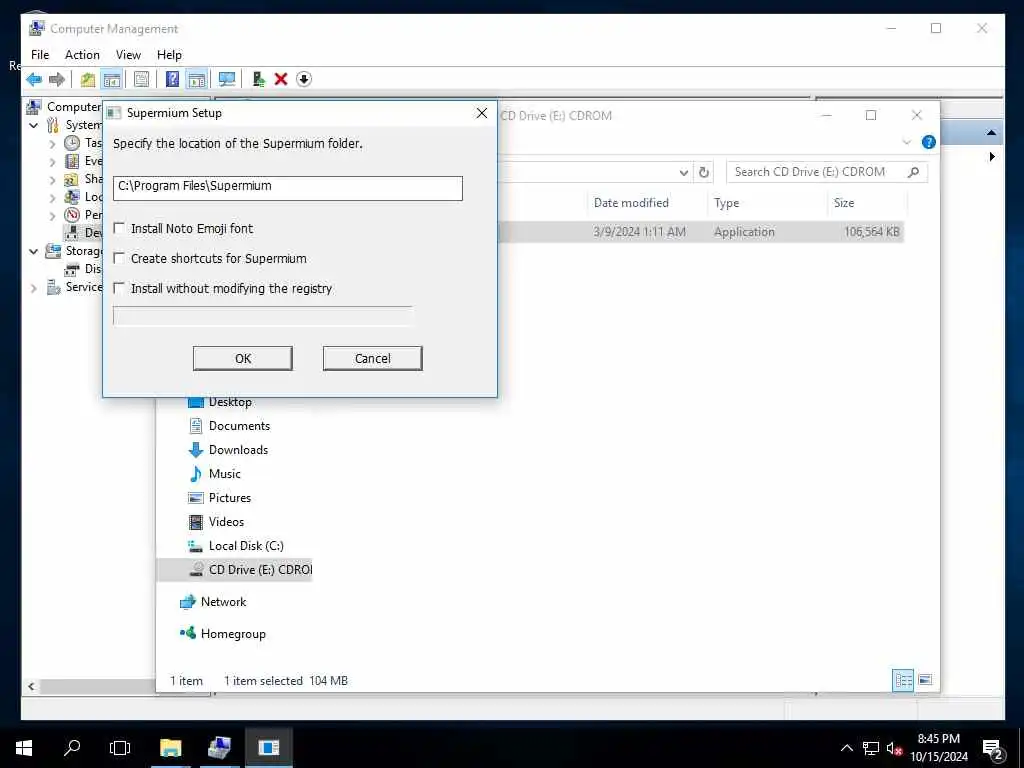1024x768 pixels.
Task: Open the File menu
Action: (40, 55)
